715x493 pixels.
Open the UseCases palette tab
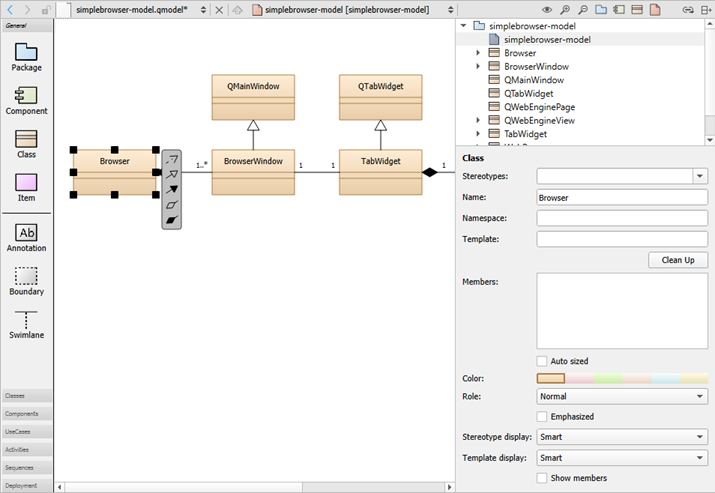(x=26, y=431)
